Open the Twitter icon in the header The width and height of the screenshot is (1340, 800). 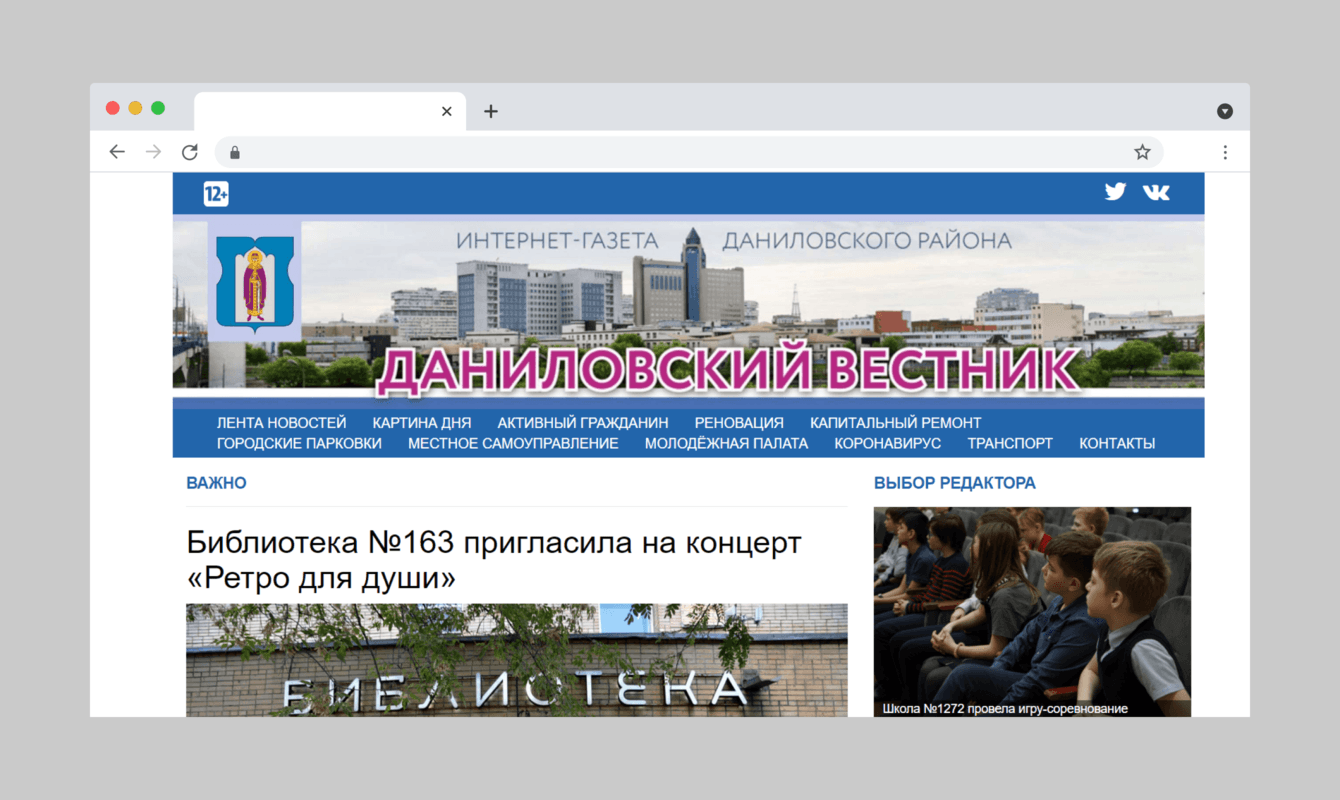[1114, 191]
